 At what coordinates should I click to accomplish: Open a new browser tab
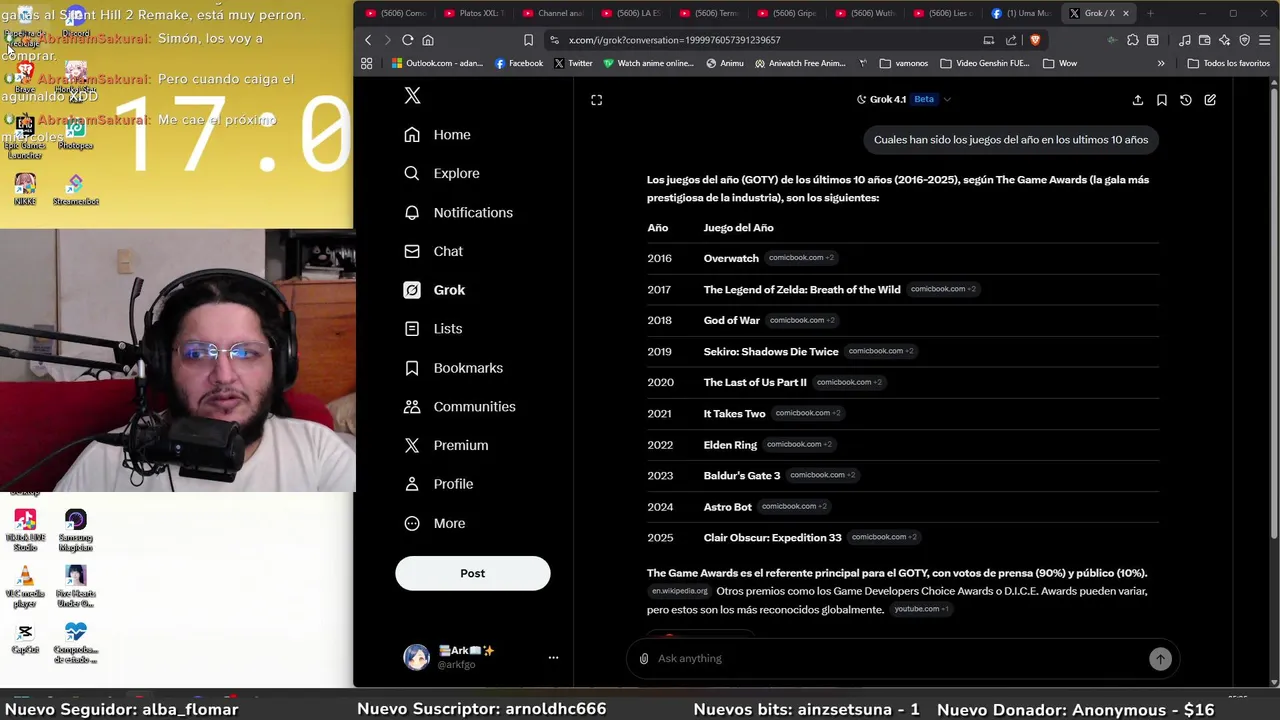click(1150, 13)
